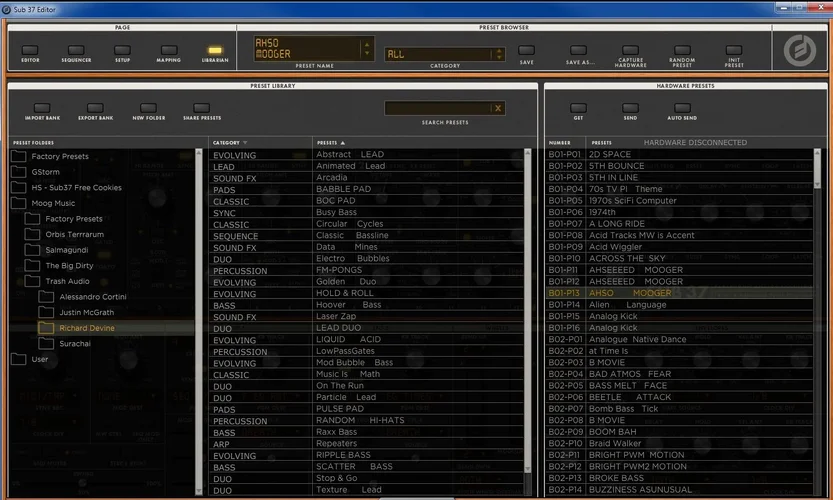This screenshot has width=833, height=500.
Task: Click the Random Preset button
Action: [x=682, y=50]
